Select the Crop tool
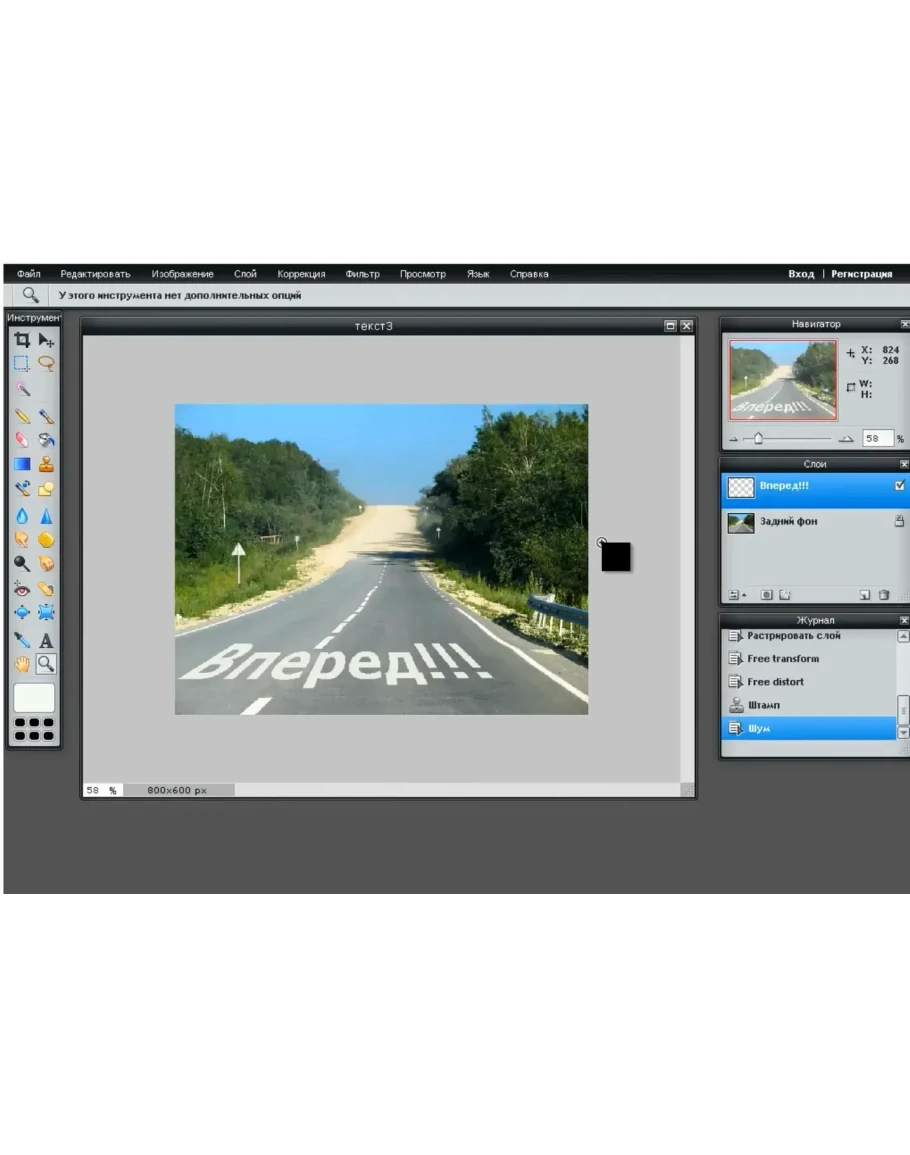Image resolution: width=910 pixels, height=1155 pixels. [x=21, y=340]
